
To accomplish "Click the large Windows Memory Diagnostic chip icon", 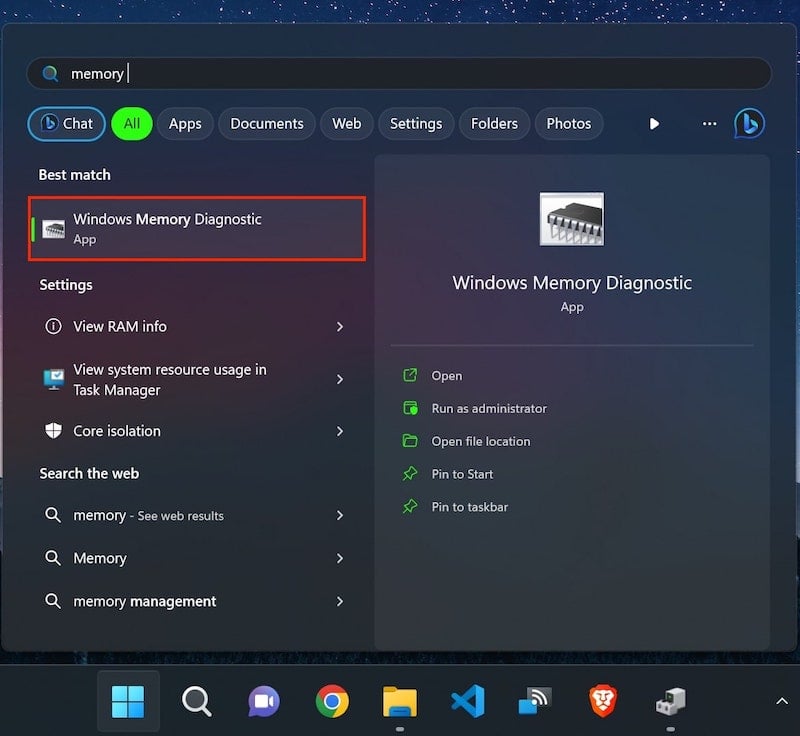I will point(572,219).
